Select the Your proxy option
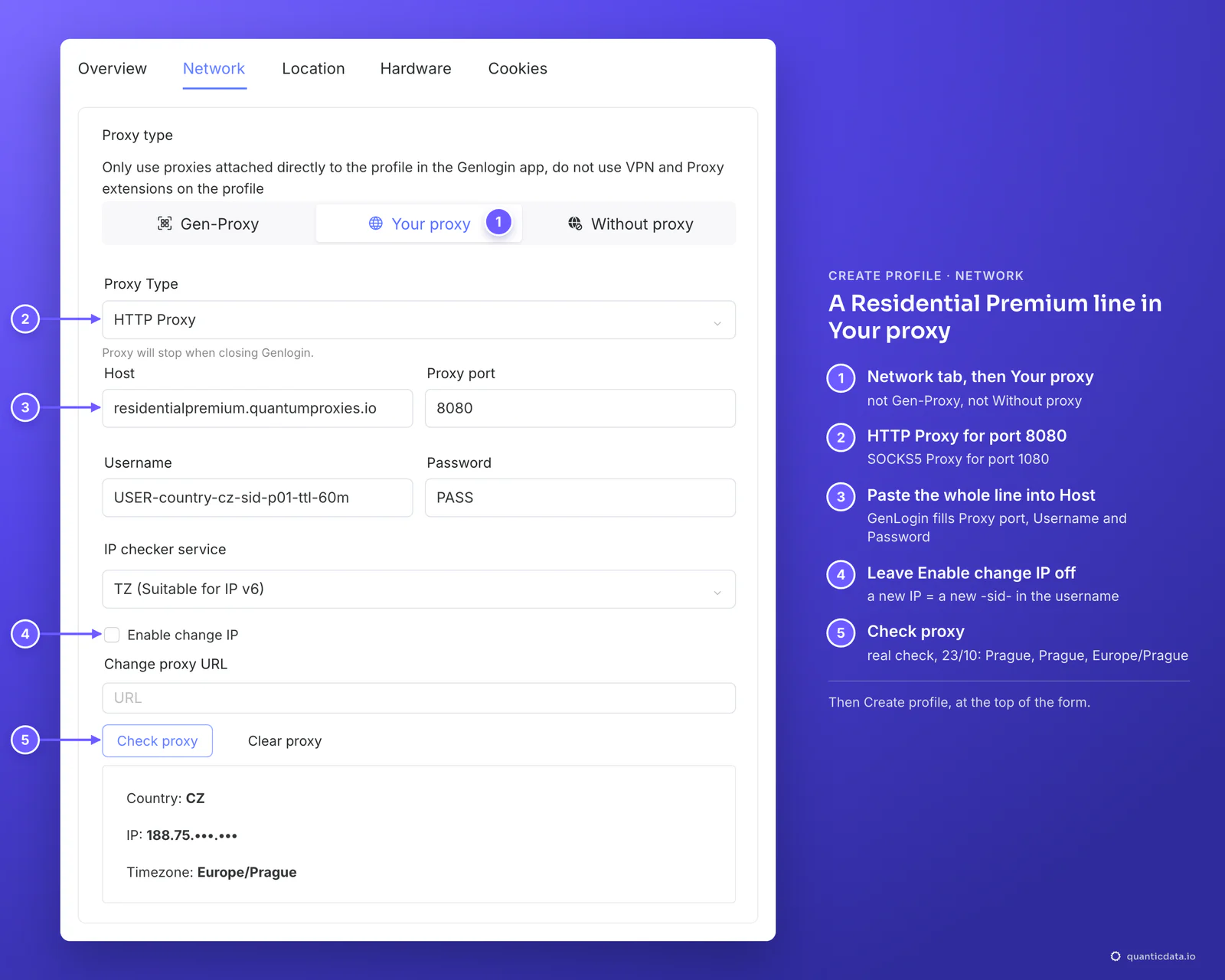This screenshot has height=980, width=1225. point(419,224)
